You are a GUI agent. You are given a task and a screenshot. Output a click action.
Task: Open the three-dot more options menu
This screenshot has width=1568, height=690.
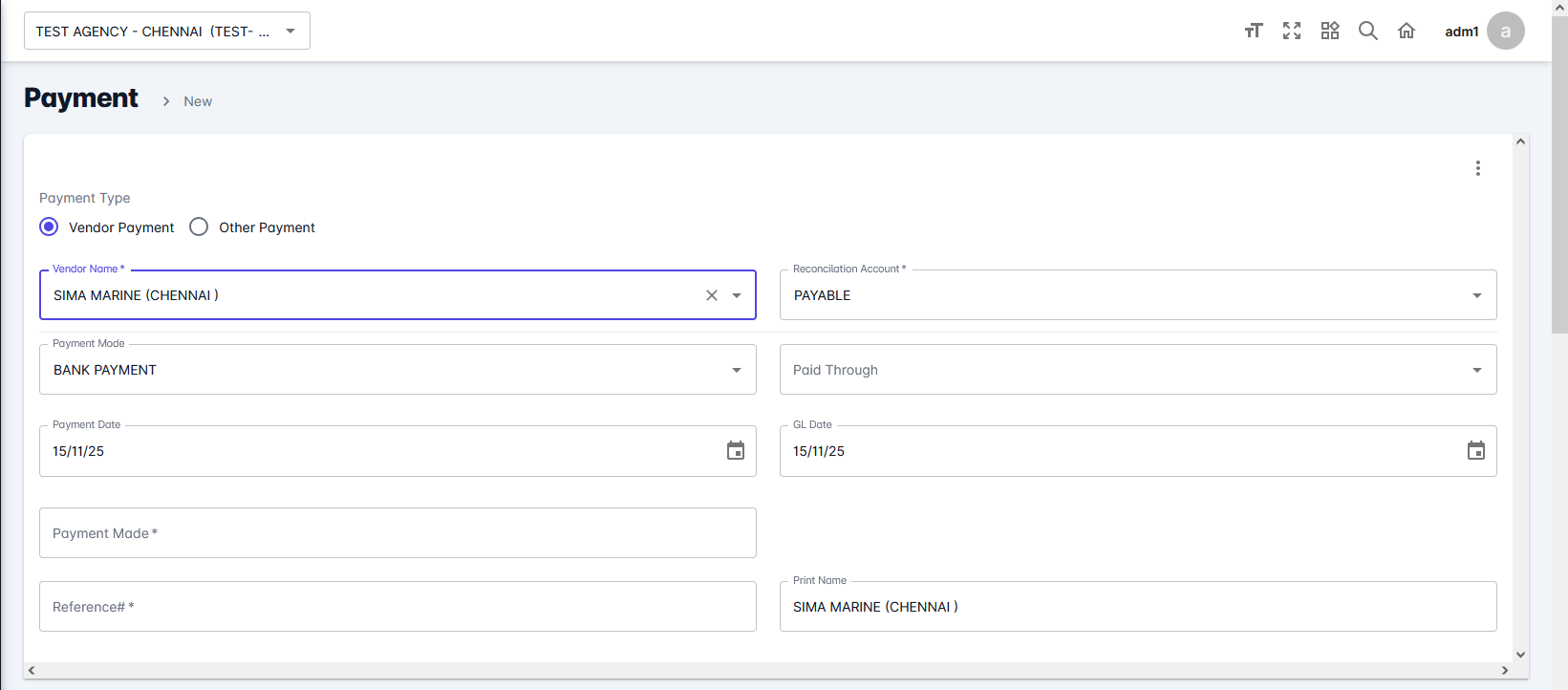(x=1477, y=168)
